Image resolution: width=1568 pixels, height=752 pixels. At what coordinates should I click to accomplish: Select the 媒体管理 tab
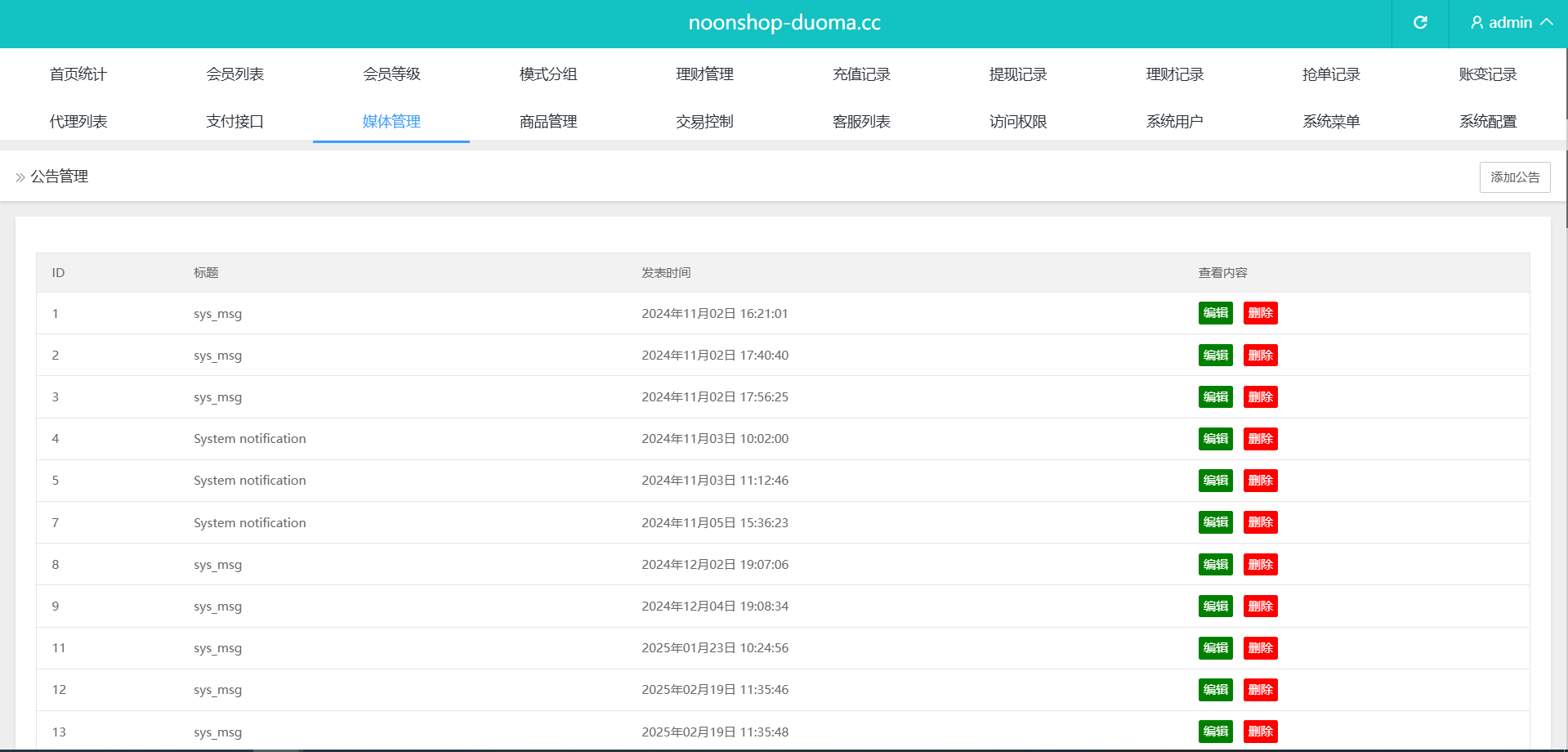click(x=391, y=122)
